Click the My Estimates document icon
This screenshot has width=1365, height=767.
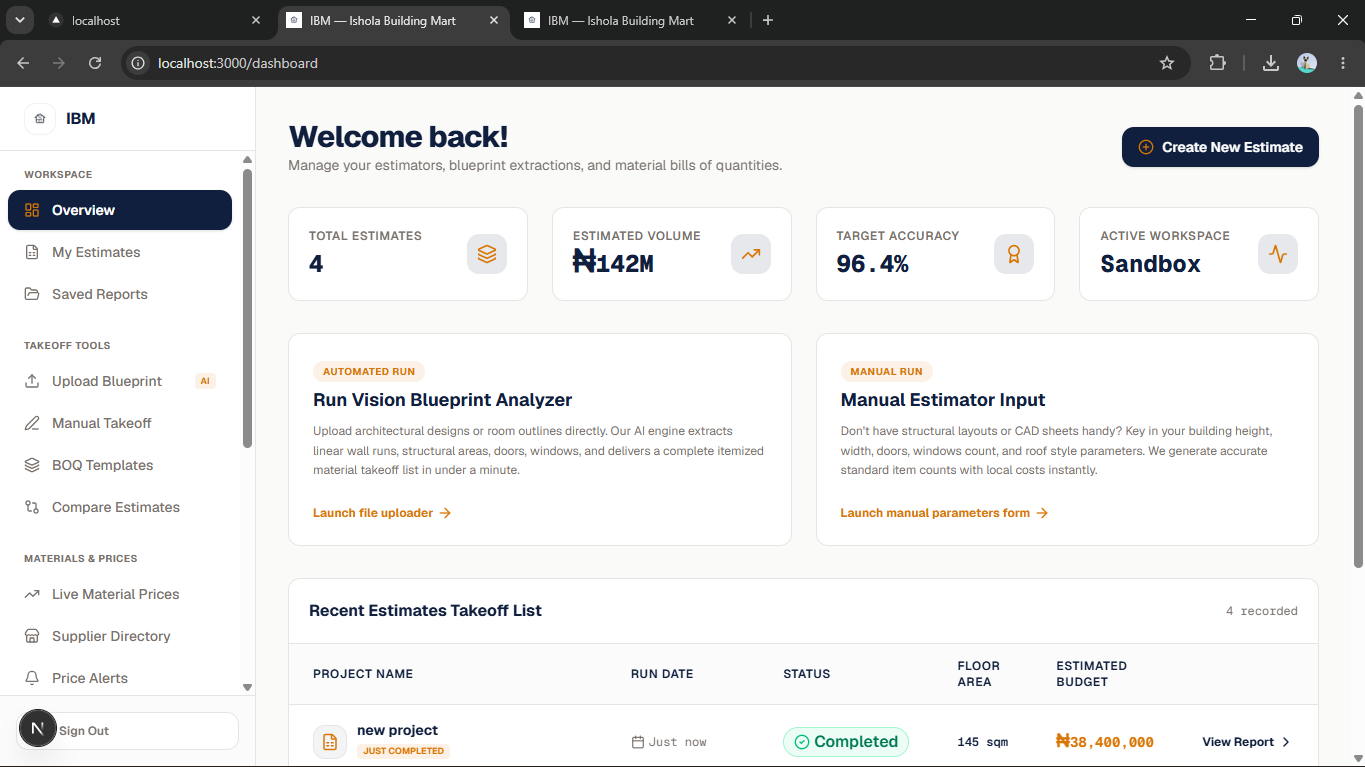(x=32, y=252)
